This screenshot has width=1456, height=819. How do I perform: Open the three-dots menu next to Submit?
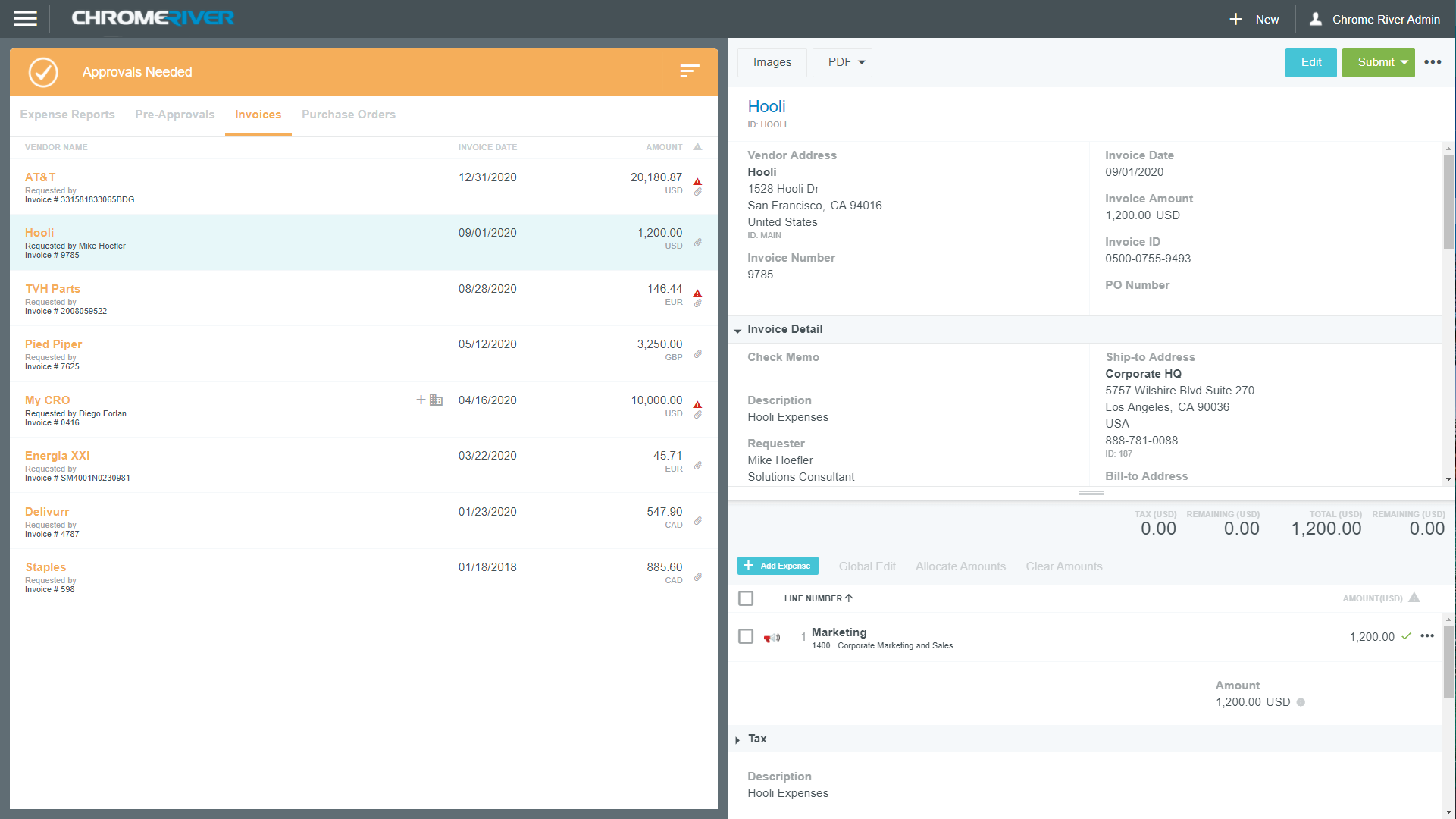coord(1432,62)
